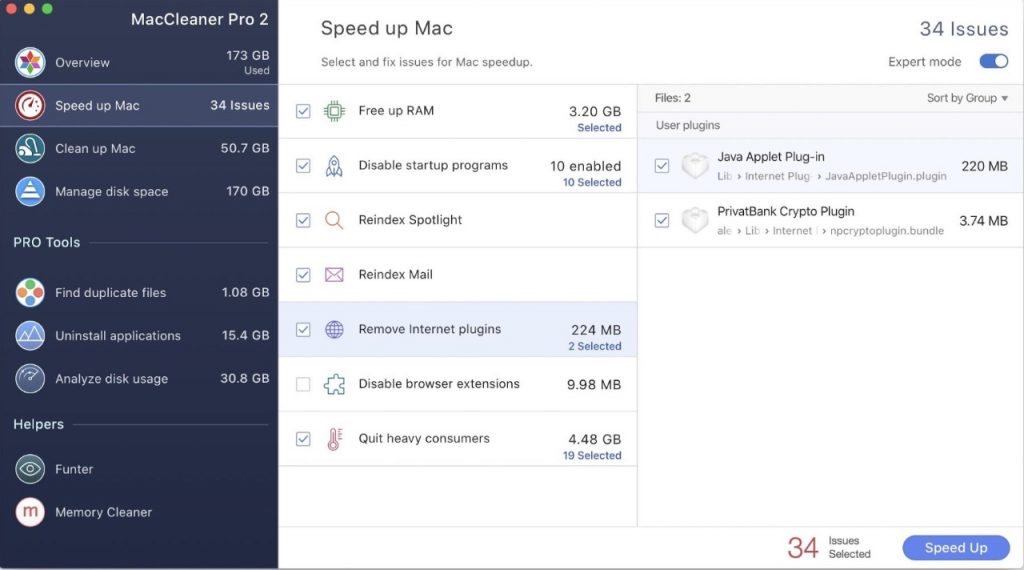Select Speed up Mac in sidebar

[139, 105]
